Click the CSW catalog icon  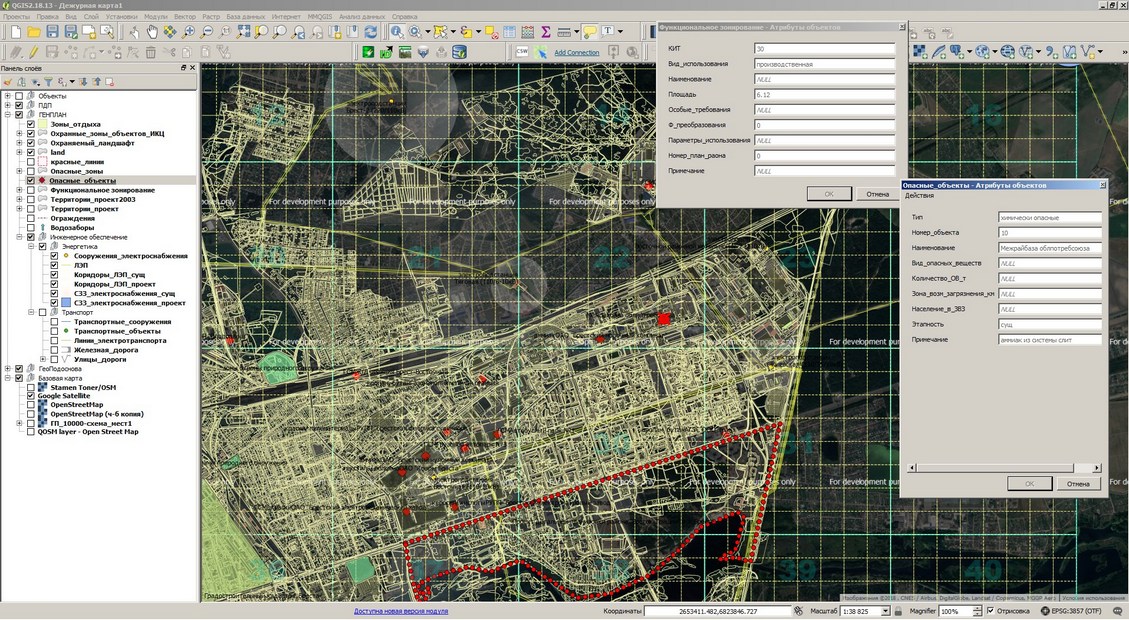522,52
